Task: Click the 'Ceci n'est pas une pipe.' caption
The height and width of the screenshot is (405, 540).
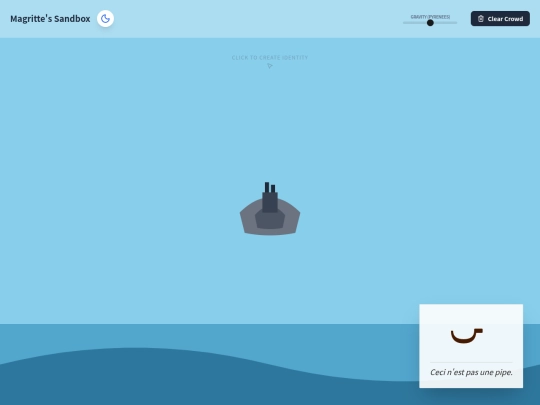Action: (x=471, y=372)
